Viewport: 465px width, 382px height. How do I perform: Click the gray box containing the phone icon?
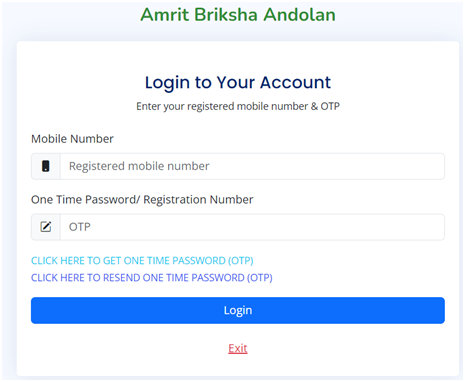[46, 166]
